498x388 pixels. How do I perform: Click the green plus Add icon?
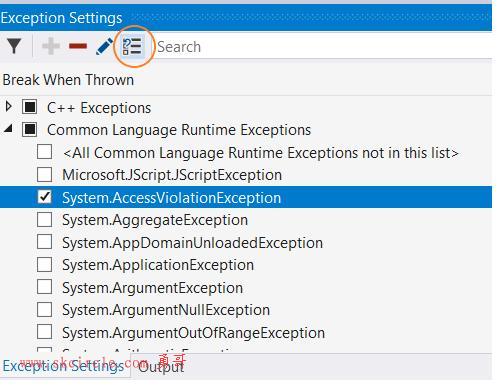click(x=51, y=46)
